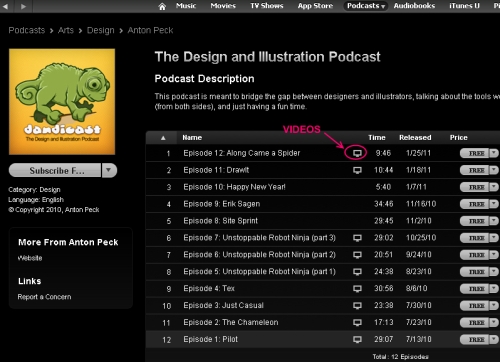Navigate forward with the right arrow
Image resolution: width=500 pixels, height=362 pixels.
coord(23,6)
